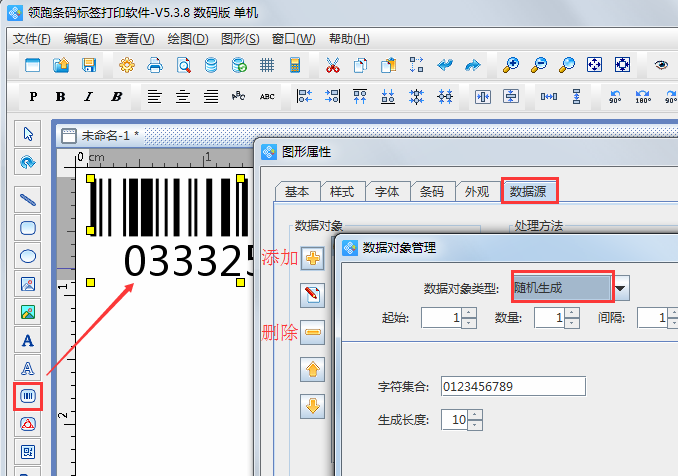Screen dimensions: 678x476
Task: Open the data object type dropdown
Action: tap(621, 288)
